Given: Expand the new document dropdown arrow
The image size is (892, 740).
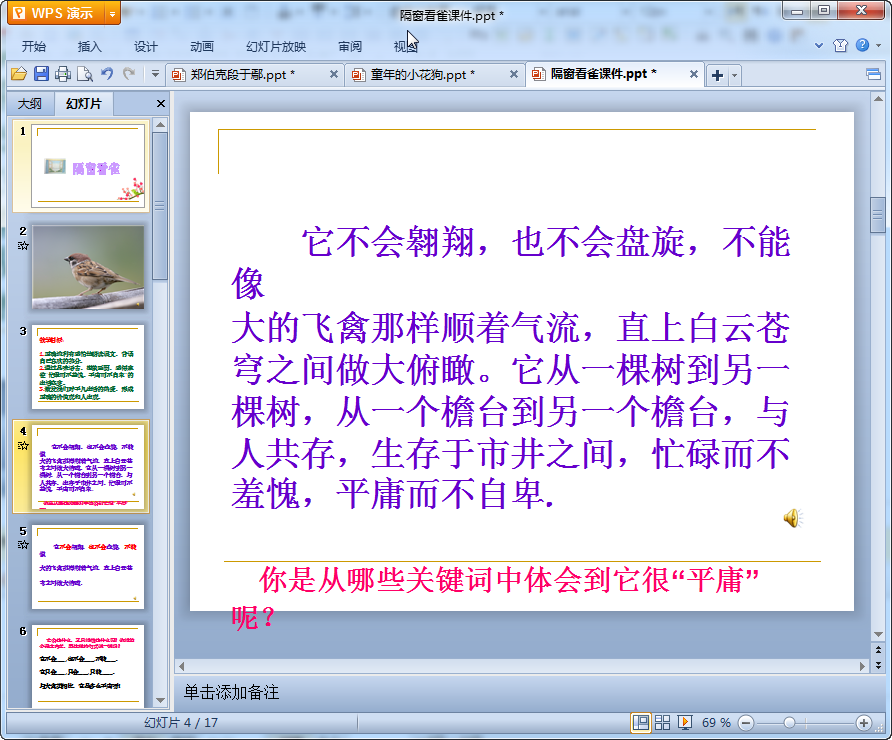Looking at the screenshot, I should tap(734, 75).
